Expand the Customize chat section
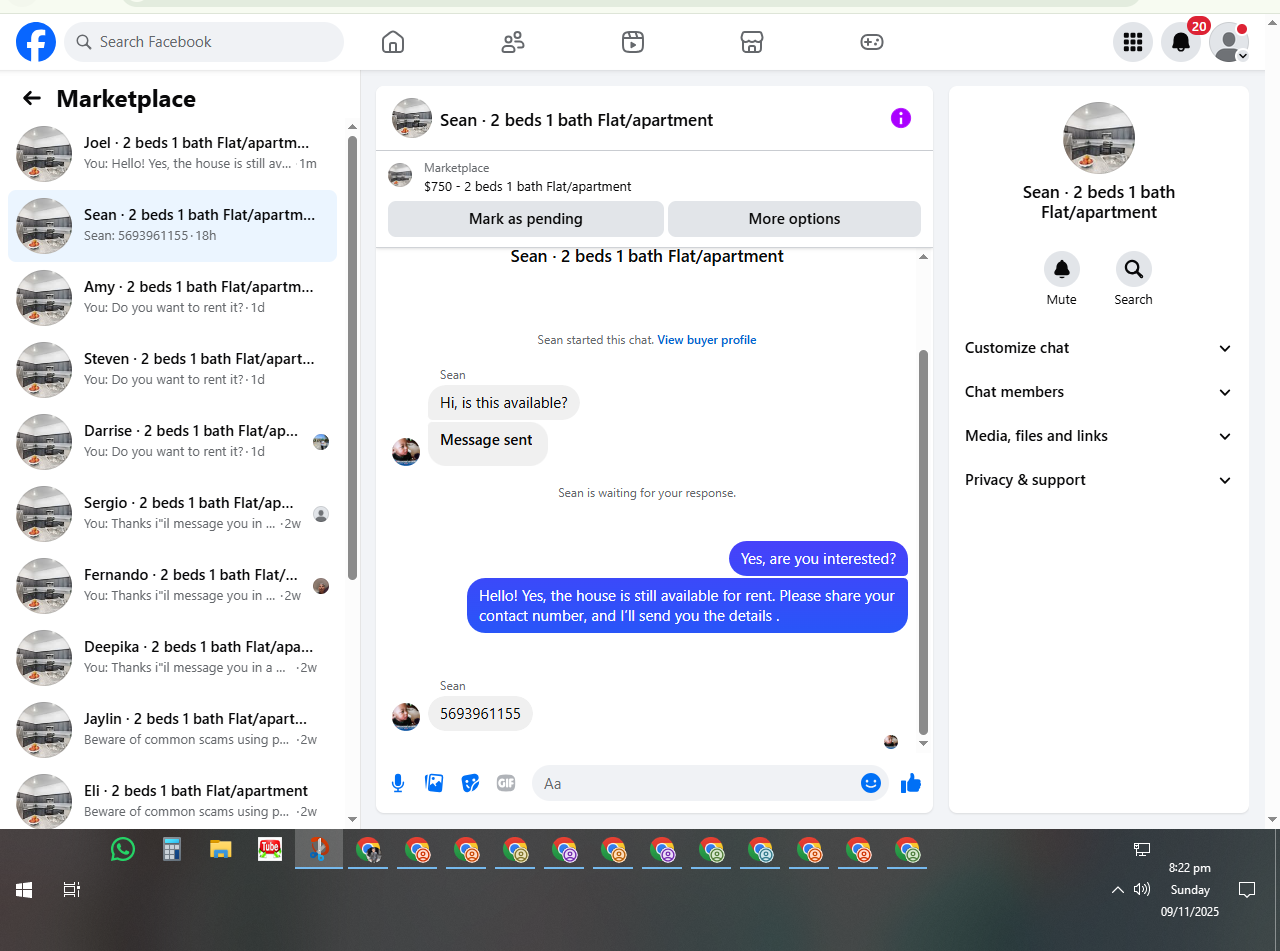 [x=1098, y=348]
